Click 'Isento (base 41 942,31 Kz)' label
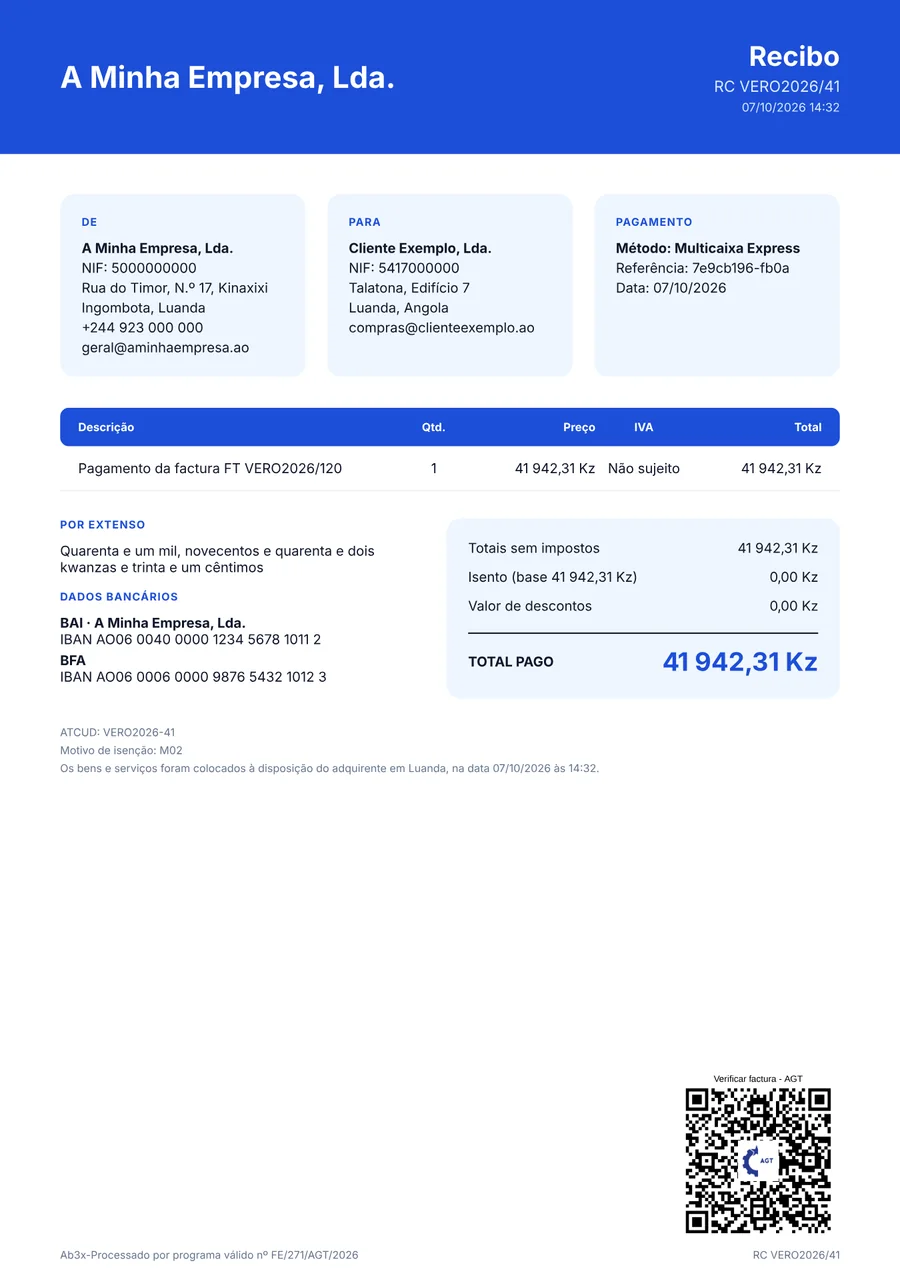 553,577
